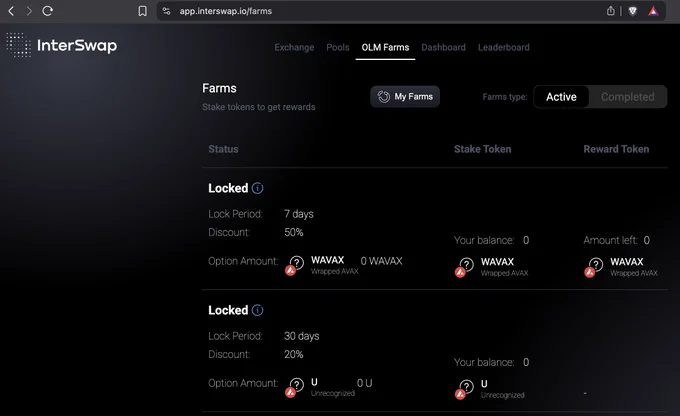Click the My Farms button
This screenshot has height=416, width=680.
tap(405, 96)
